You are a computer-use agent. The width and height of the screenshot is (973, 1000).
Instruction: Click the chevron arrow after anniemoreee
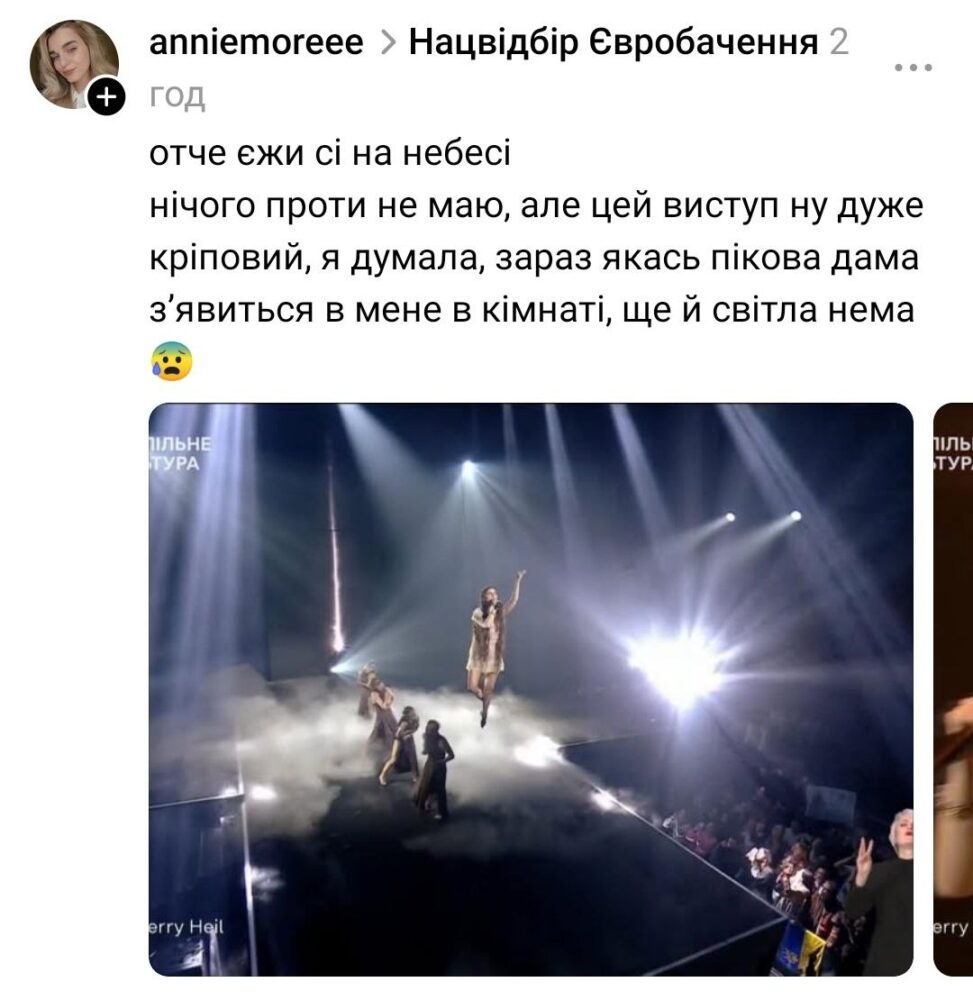pyautogui.click(x=387, y=43)
